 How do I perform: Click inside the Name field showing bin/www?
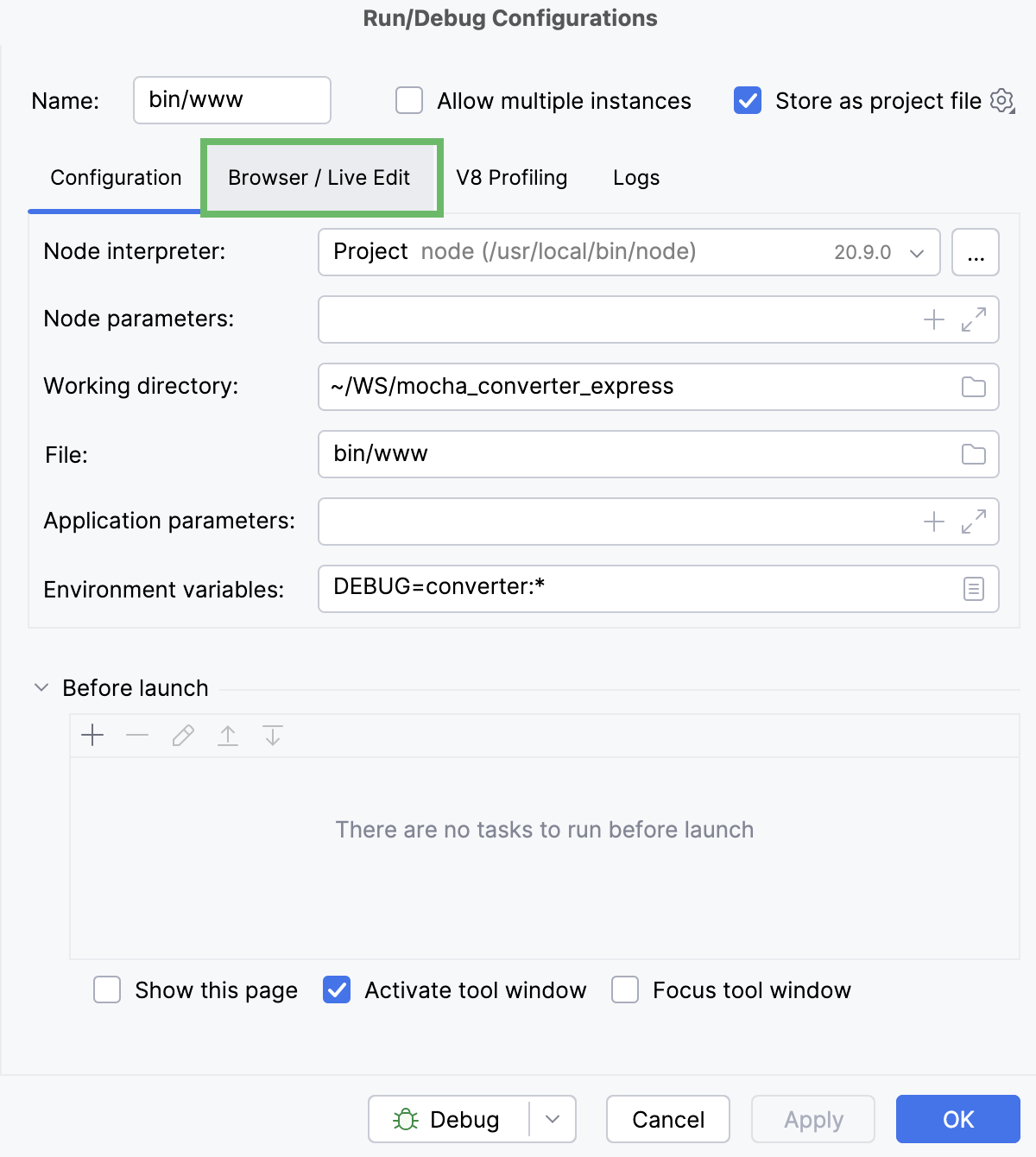231,100
